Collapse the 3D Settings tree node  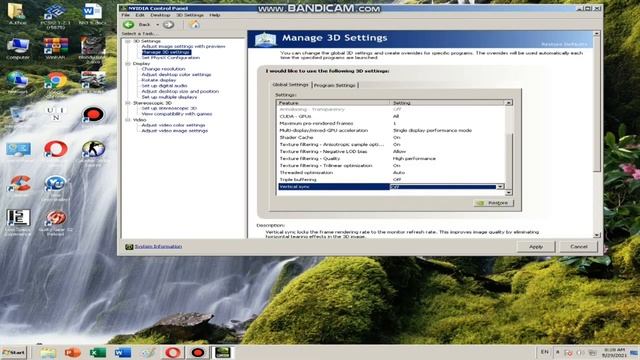click(x=128, y=41)
